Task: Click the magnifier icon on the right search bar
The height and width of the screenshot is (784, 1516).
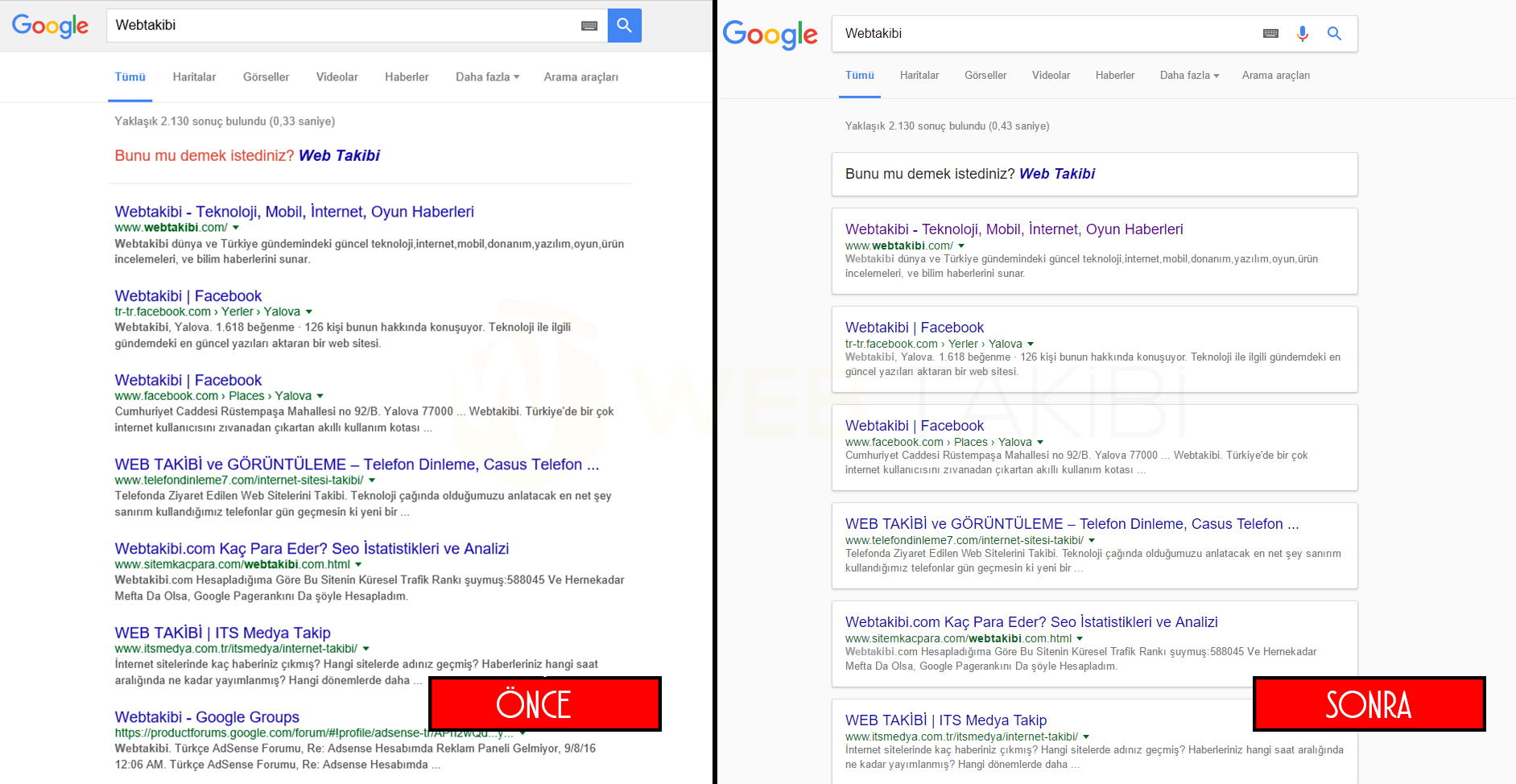Action: pyautogui.click(x=1335, y=33)
